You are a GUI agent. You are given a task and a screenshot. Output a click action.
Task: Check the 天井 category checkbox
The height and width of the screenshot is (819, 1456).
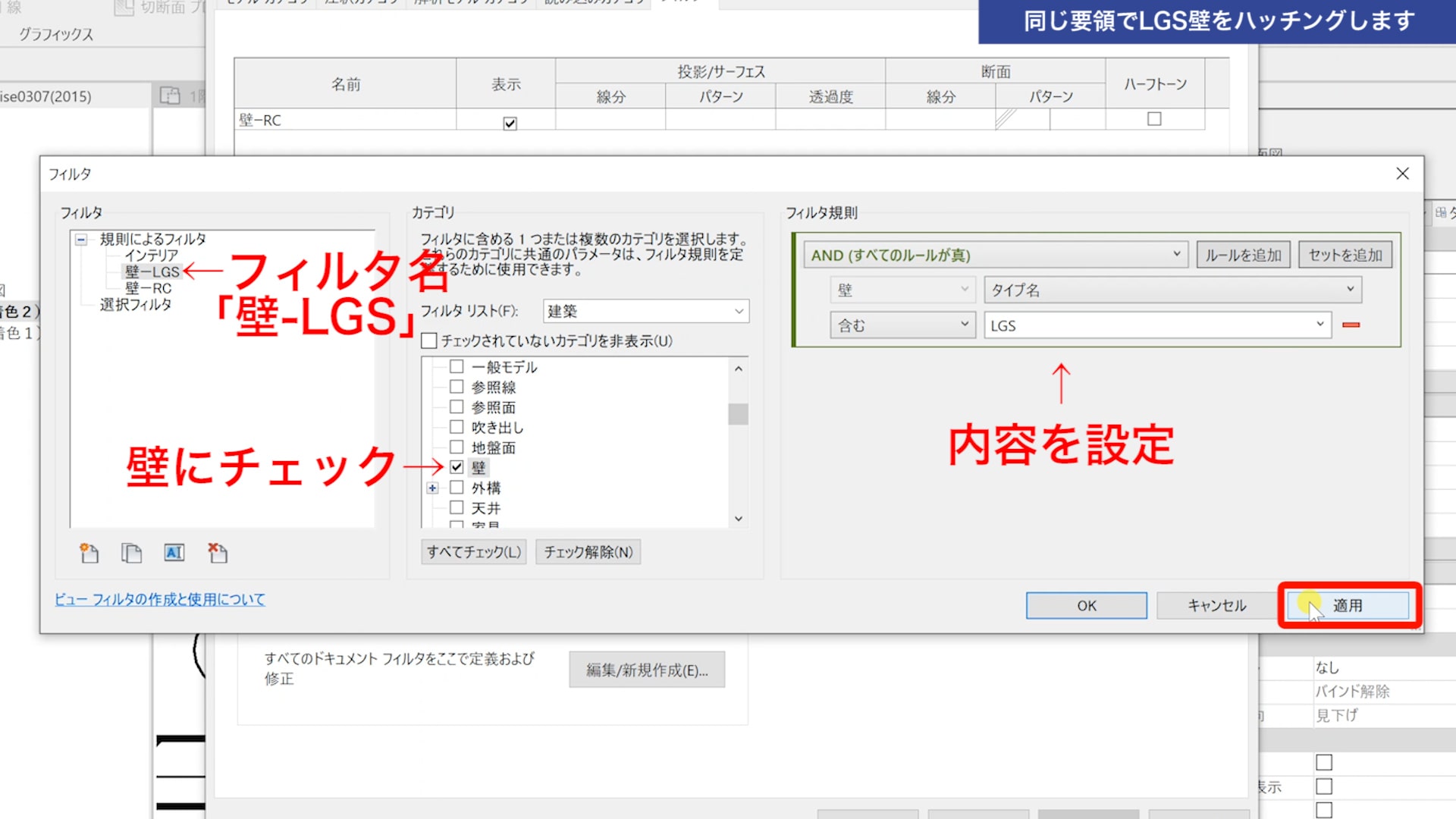pos(457,507)
